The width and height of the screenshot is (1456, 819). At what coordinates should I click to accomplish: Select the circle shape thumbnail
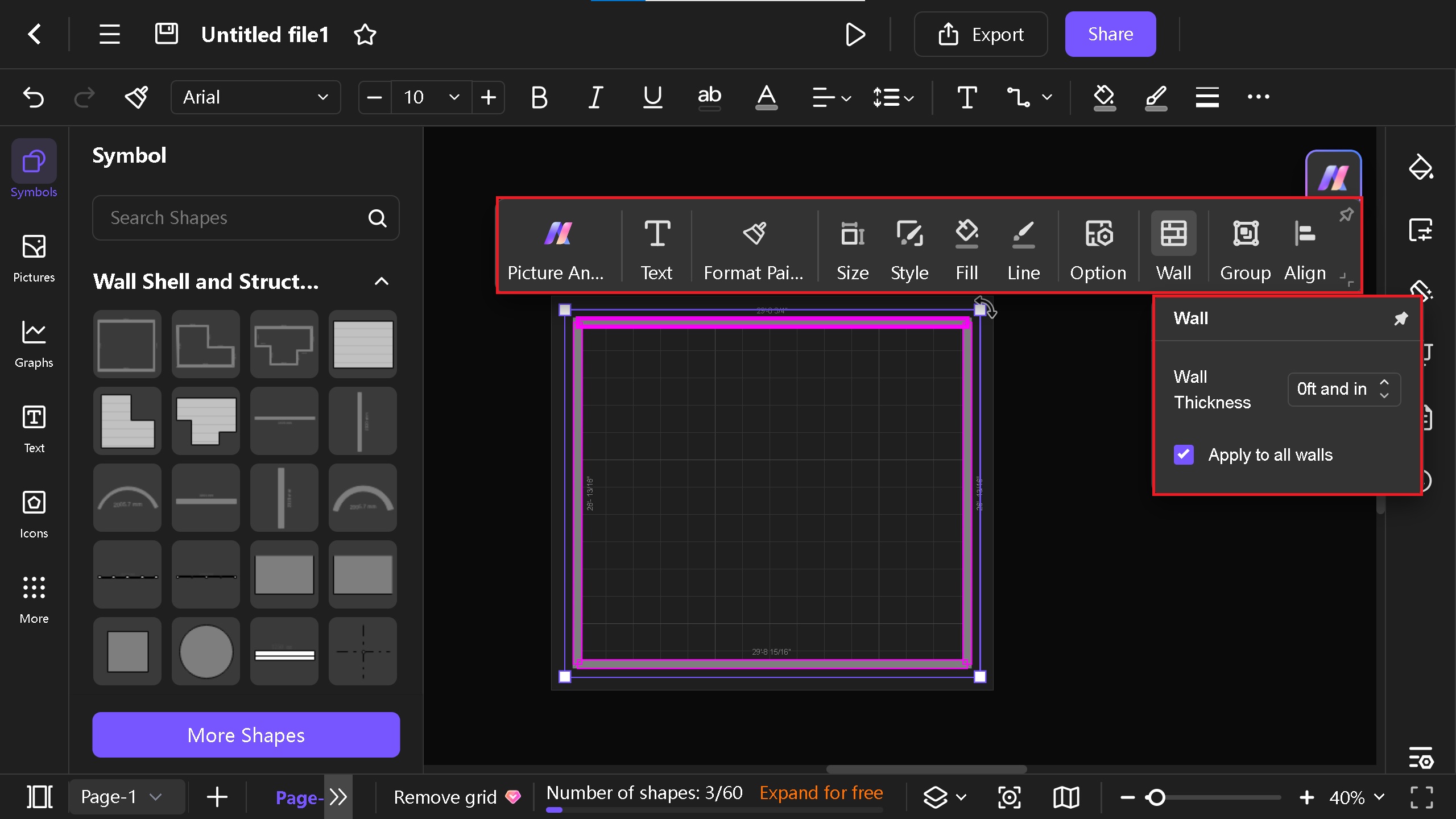click(205, 651)
